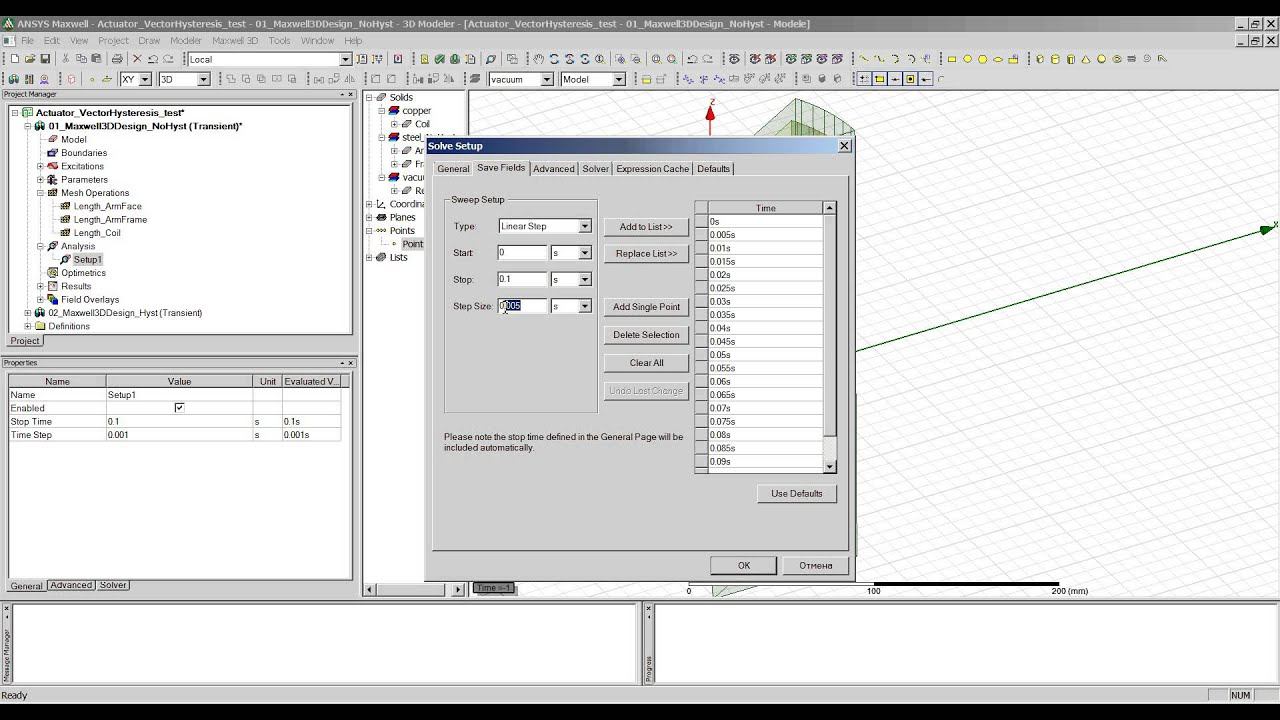The height and width of the screenshot is (720, 1280).
Task: Click the Clear All button
Action: (x=646, y=363)
